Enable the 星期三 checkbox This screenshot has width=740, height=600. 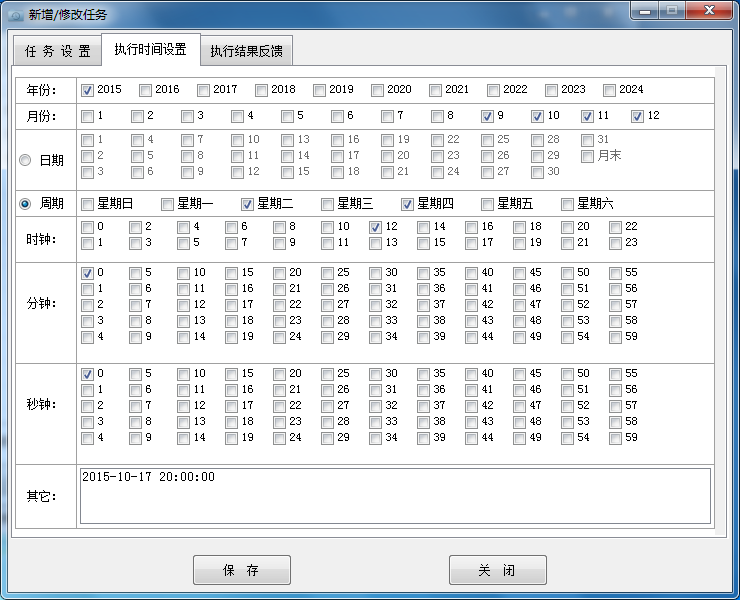(327, 204)
